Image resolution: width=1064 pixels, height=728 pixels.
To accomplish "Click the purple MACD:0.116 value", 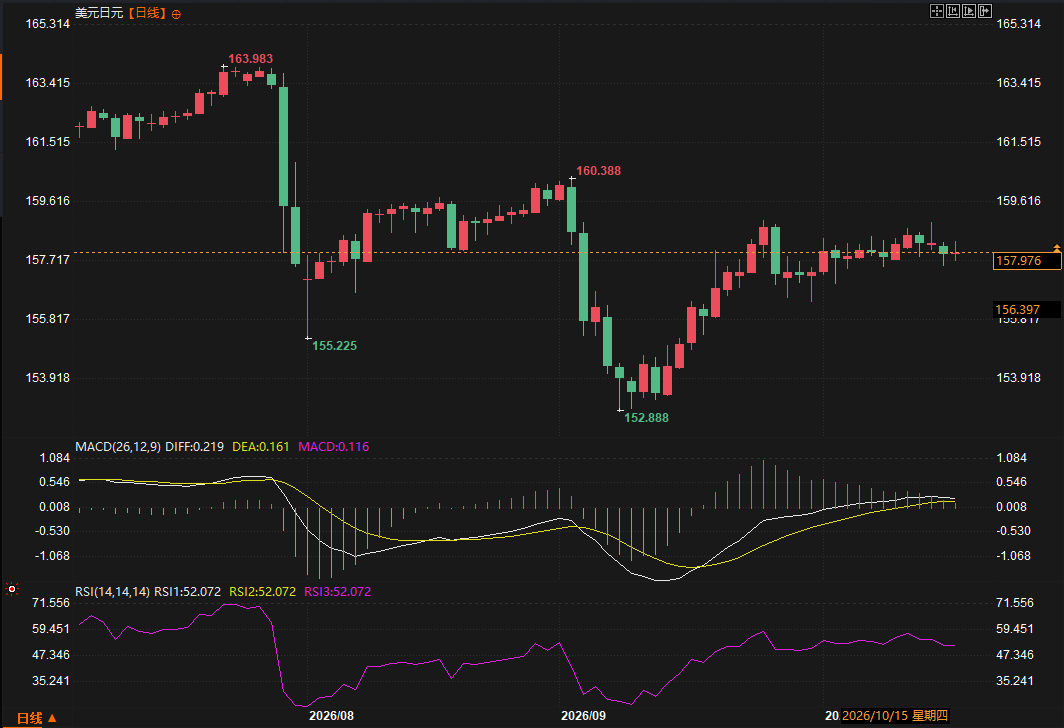I will click(x=334, y=446).
